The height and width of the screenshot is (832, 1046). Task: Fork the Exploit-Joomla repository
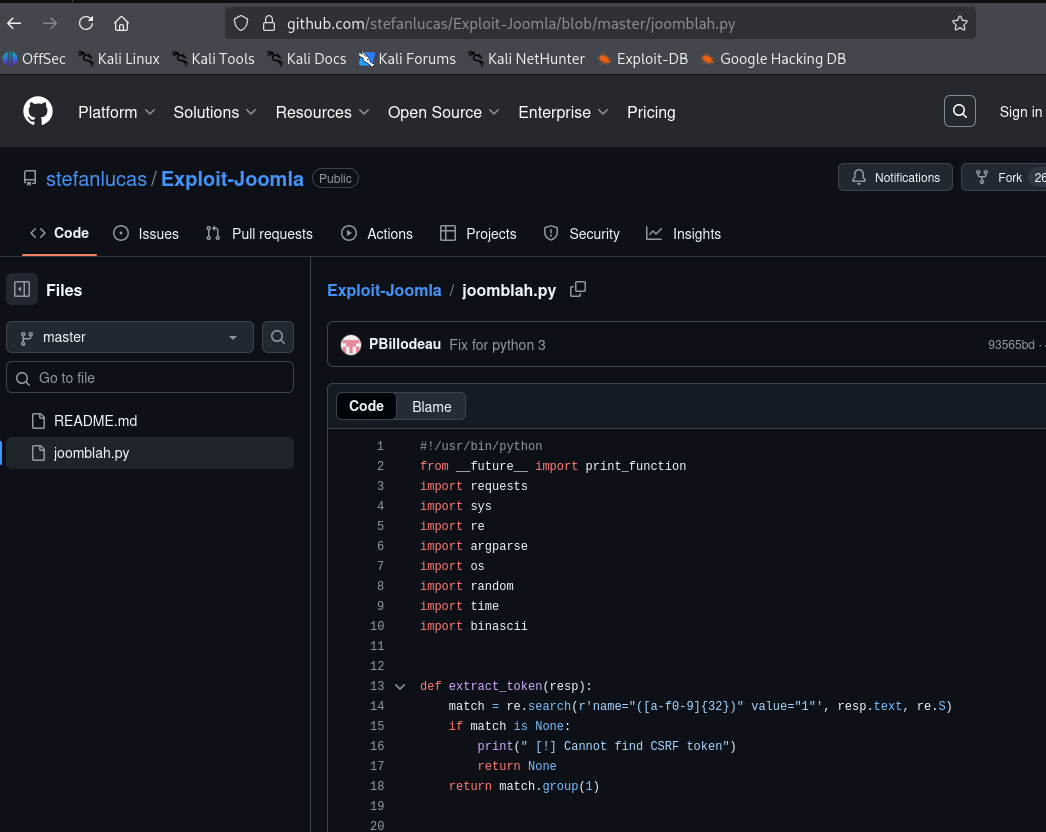[x=1012, y=177]
